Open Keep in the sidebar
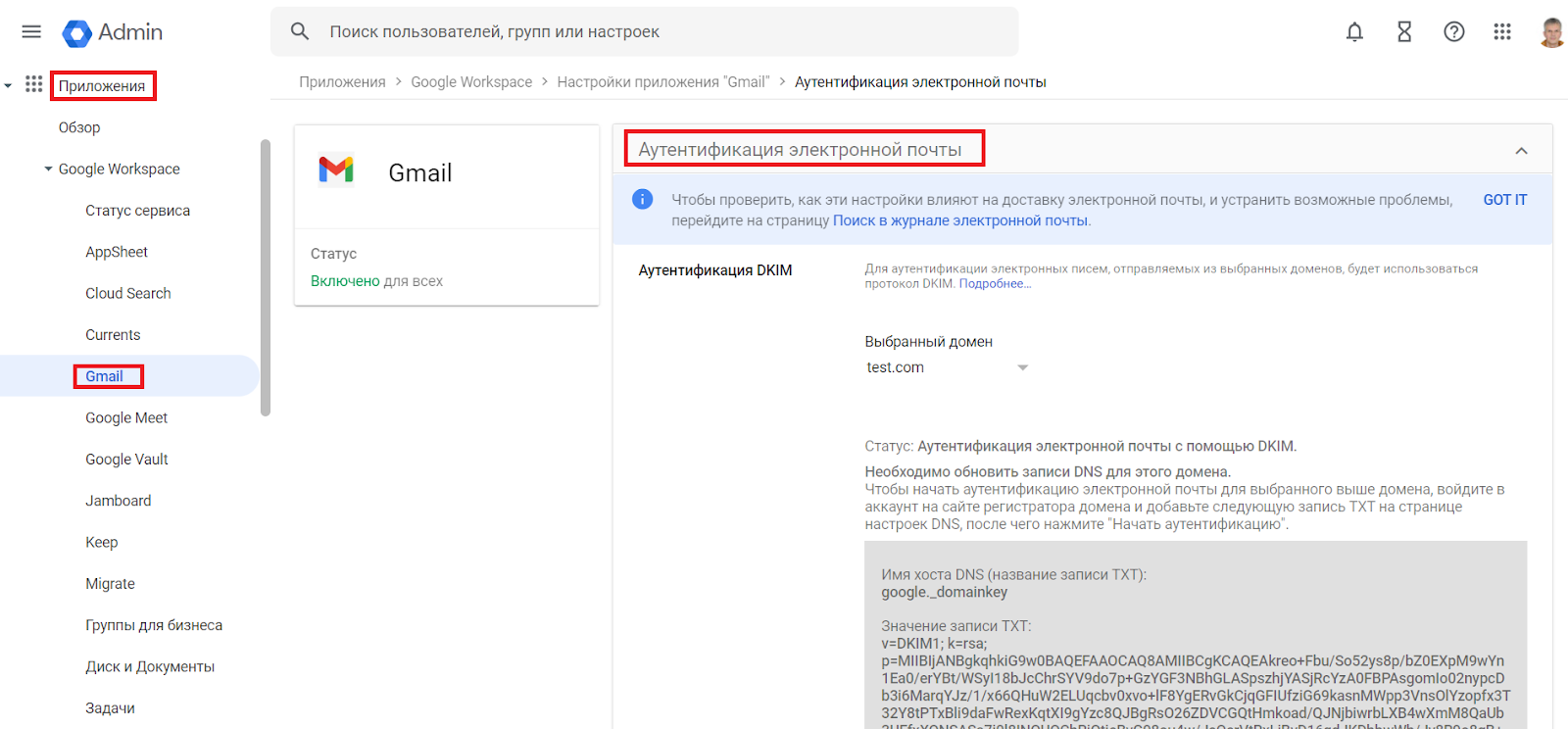Viewport: 1568px width, 729px height. 102,542
